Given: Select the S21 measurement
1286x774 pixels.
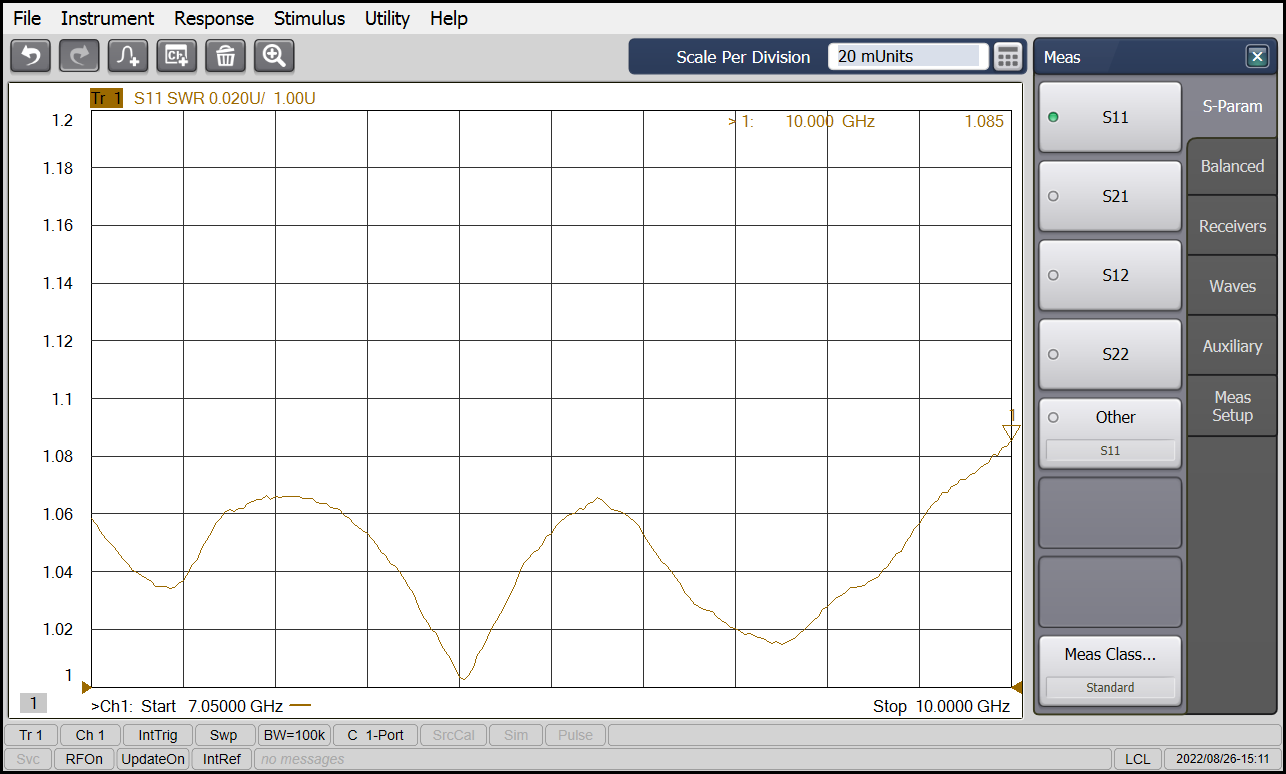Looking at the screenshot, I should [1110, 196].
